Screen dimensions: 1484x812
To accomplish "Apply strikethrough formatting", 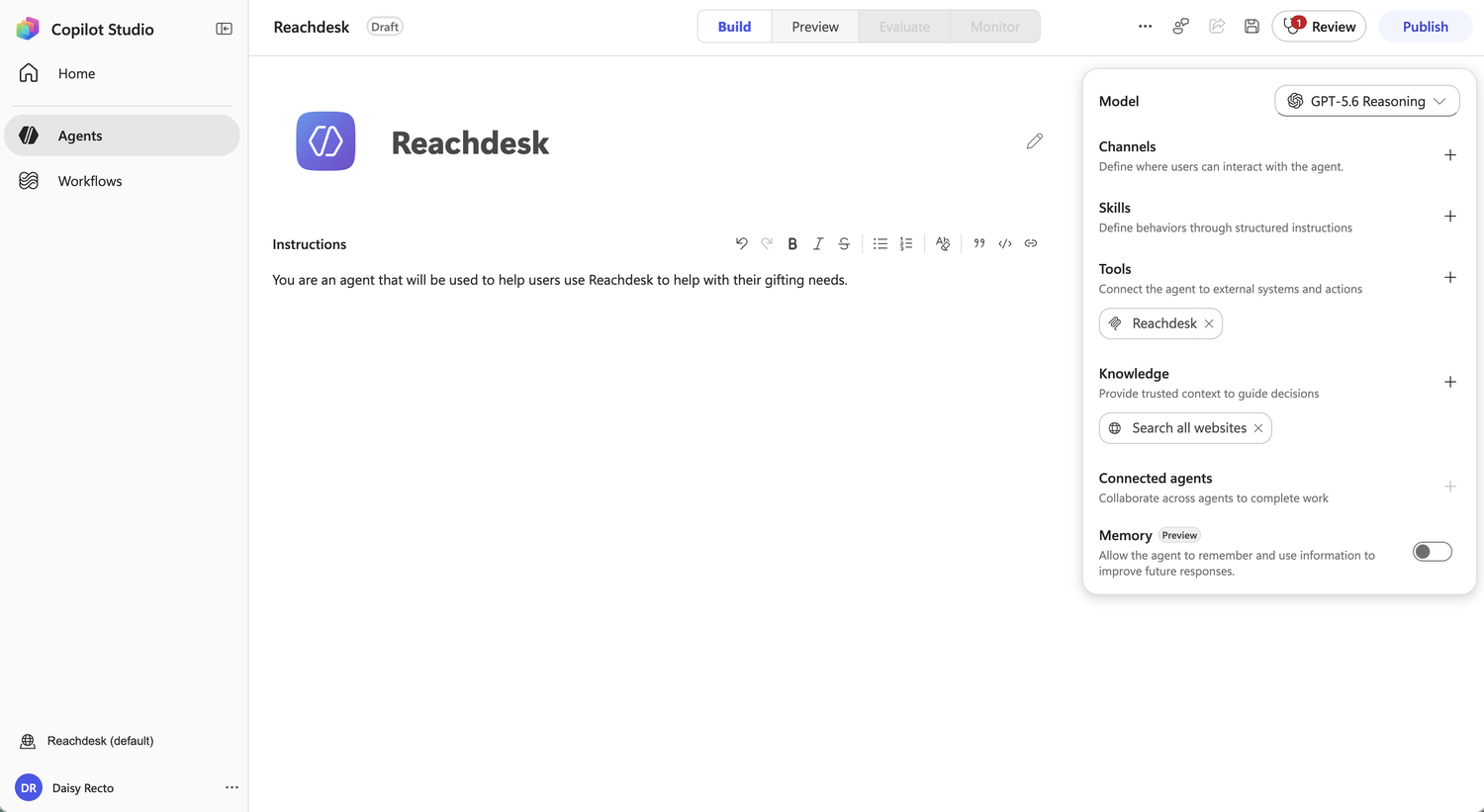I will coord(844,243).
